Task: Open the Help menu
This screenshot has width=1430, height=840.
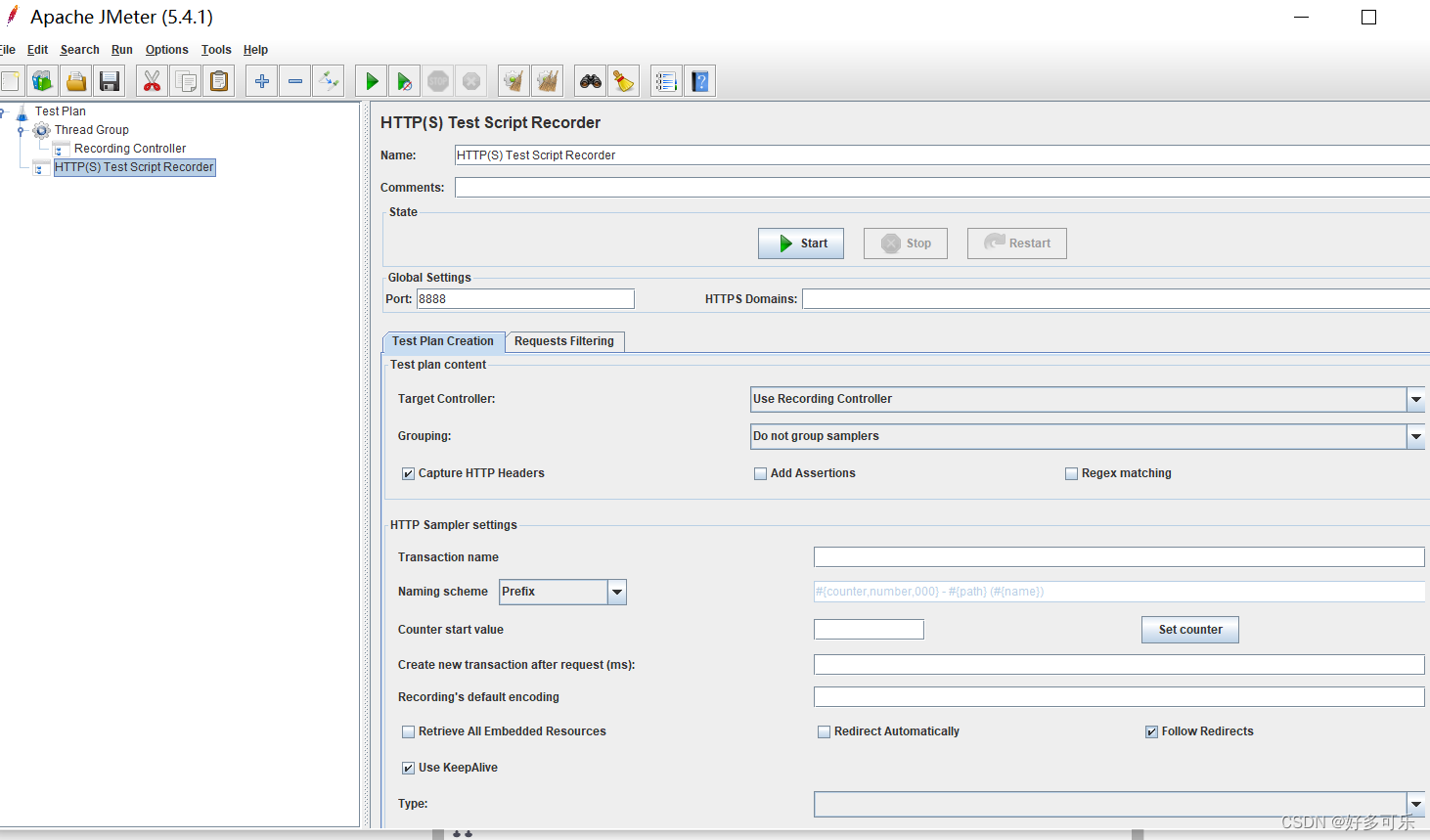Action: [255, 50]
